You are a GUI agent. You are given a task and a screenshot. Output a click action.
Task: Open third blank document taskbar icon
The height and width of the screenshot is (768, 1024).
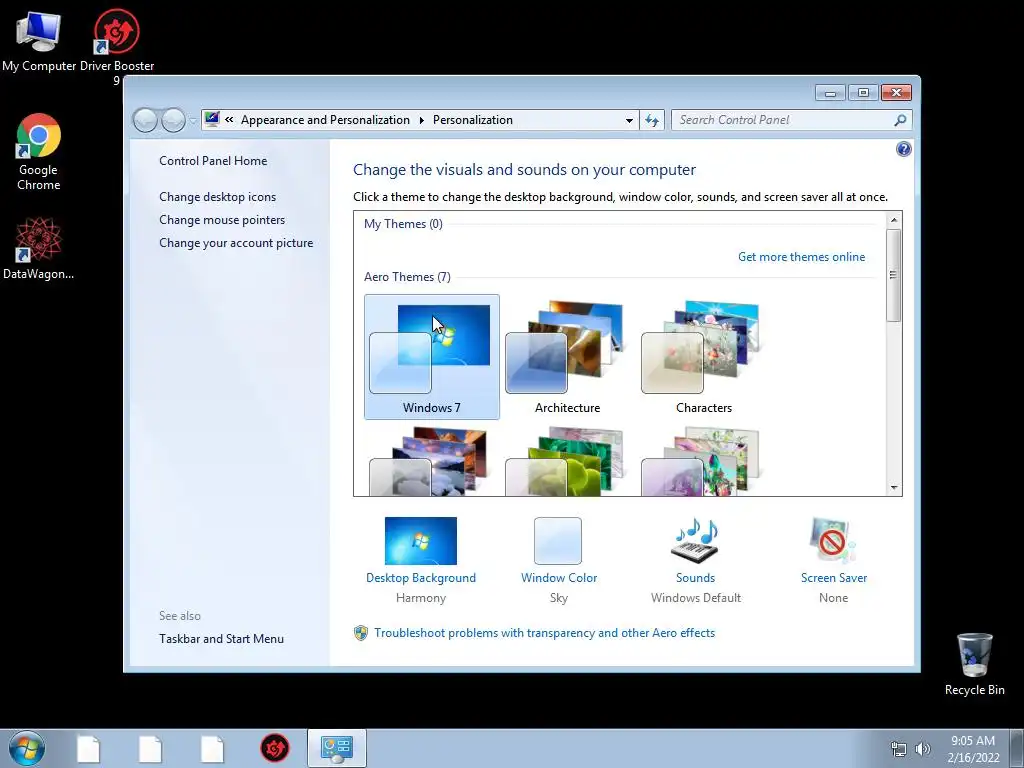(212, 749)
